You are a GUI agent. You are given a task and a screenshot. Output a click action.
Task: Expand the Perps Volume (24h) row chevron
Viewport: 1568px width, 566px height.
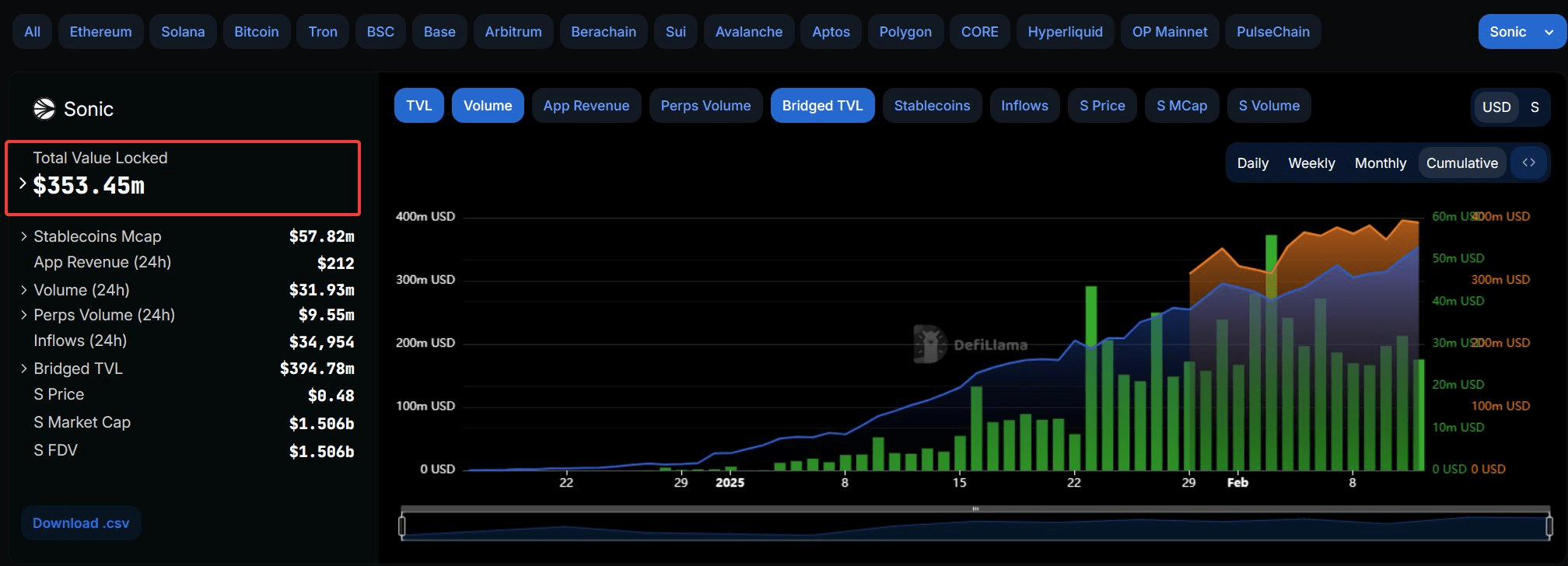tap(24, 315)
